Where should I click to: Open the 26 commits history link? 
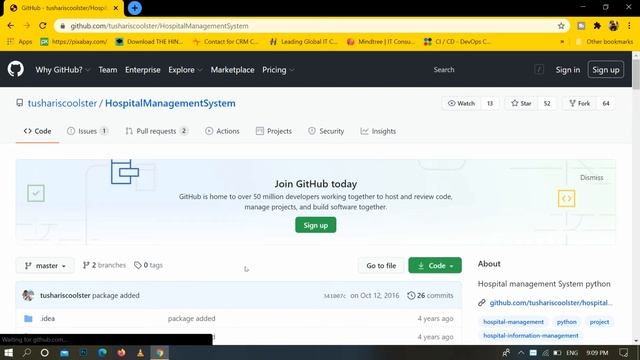pyautogui.click(x=430, y=295)
